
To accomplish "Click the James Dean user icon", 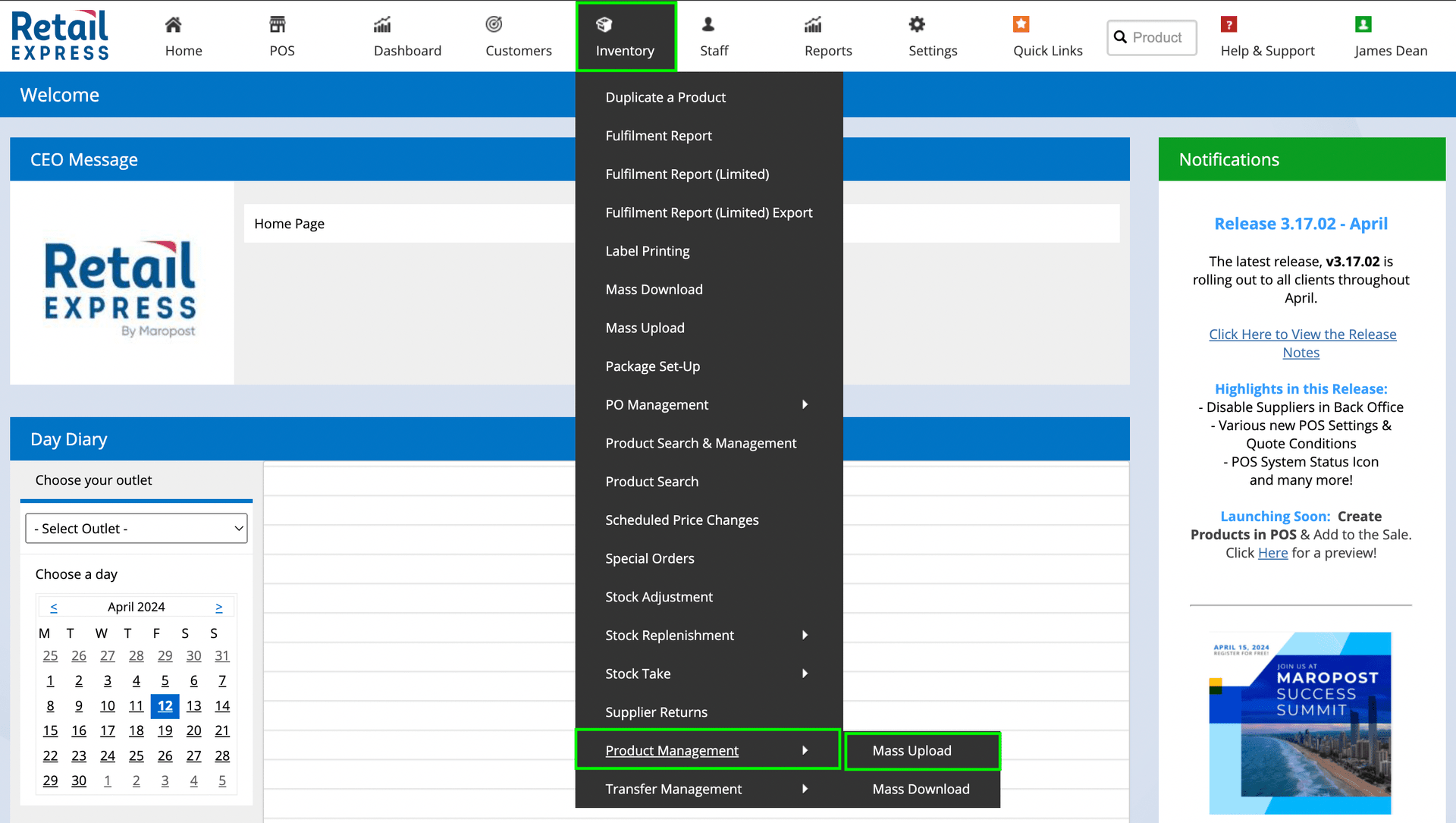I will tap(1363, 25).
